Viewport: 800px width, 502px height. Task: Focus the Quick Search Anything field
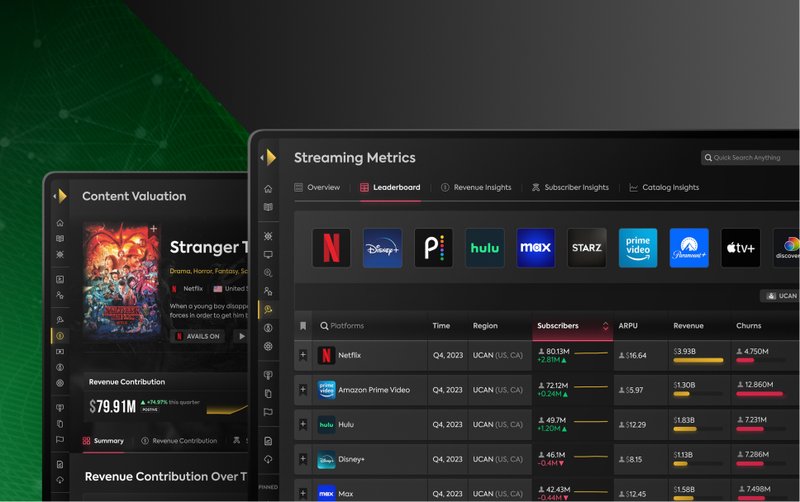750,158
